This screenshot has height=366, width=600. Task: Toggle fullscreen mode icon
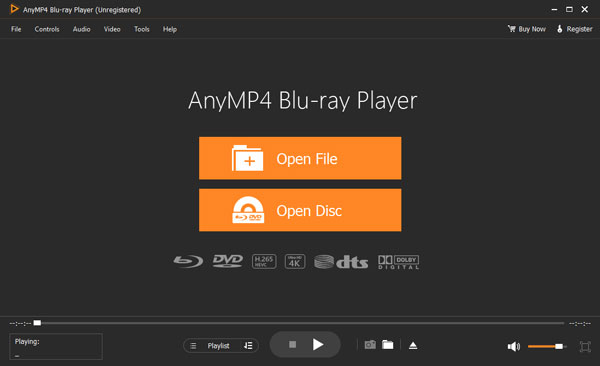click(x=585, y=346)
